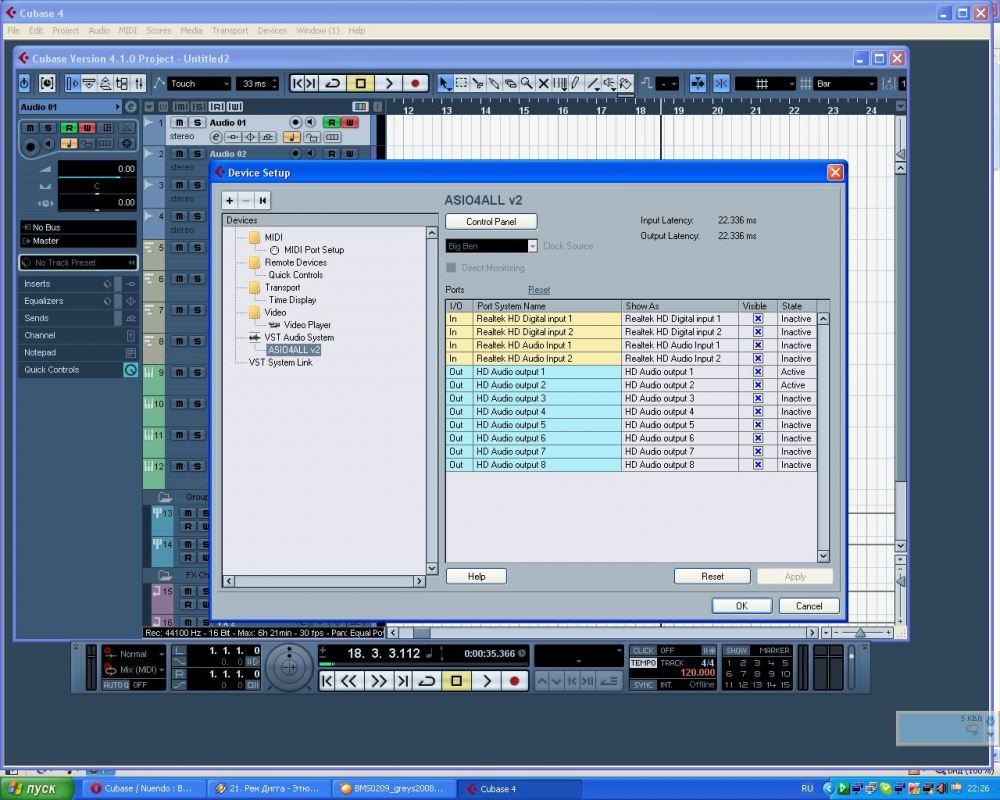
Task: Select the Glue tool in the toolbar
Action: tap(494, 83)
